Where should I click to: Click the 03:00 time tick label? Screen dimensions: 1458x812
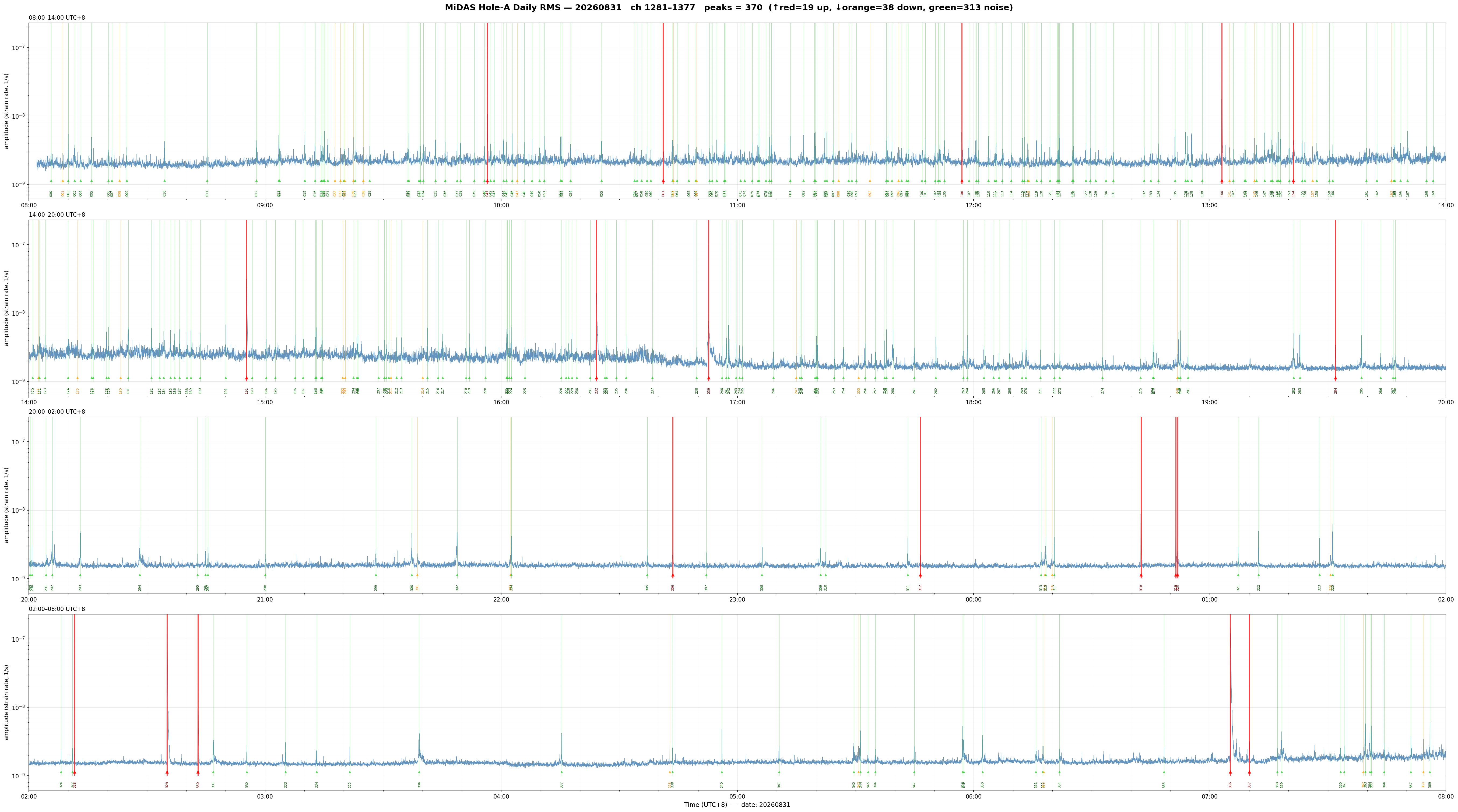pyautogui.click(x=265, y=797)
